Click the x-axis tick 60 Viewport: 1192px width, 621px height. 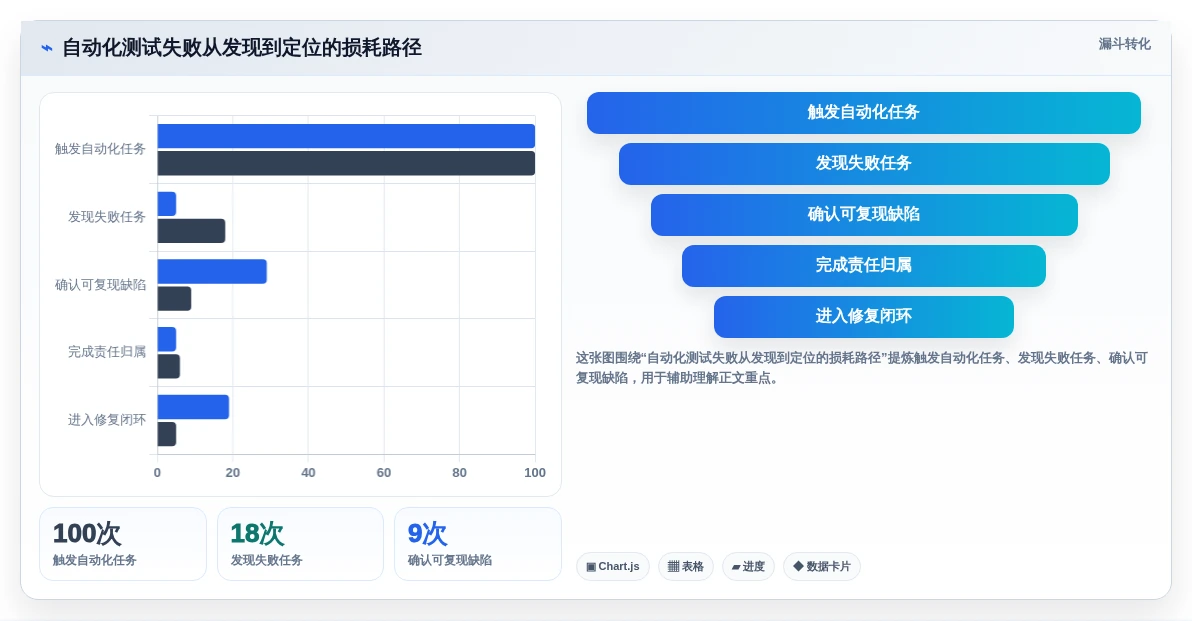click(384, 473)
